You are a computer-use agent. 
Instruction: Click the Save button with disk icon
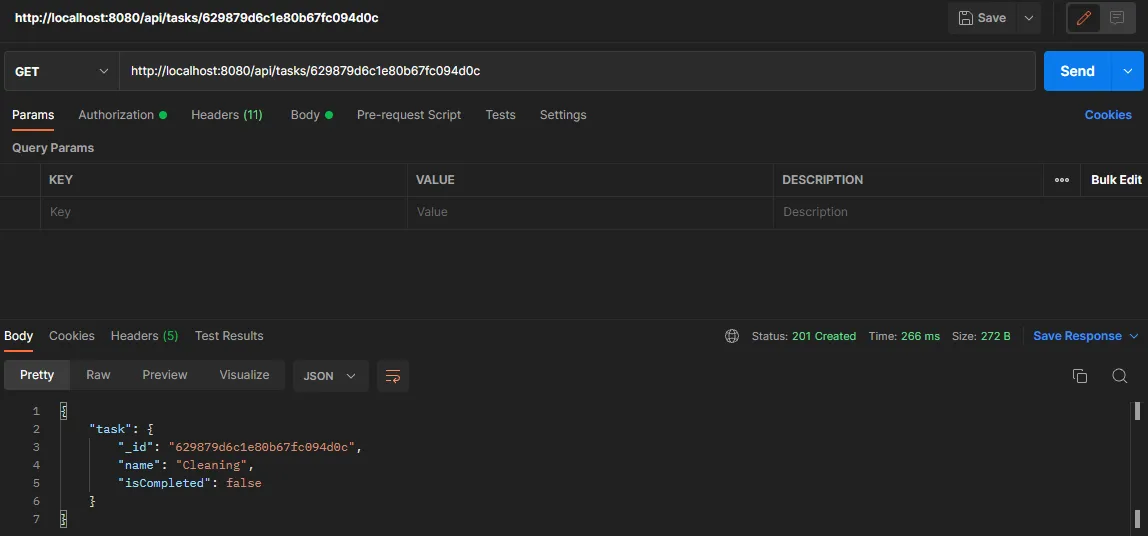982,18
